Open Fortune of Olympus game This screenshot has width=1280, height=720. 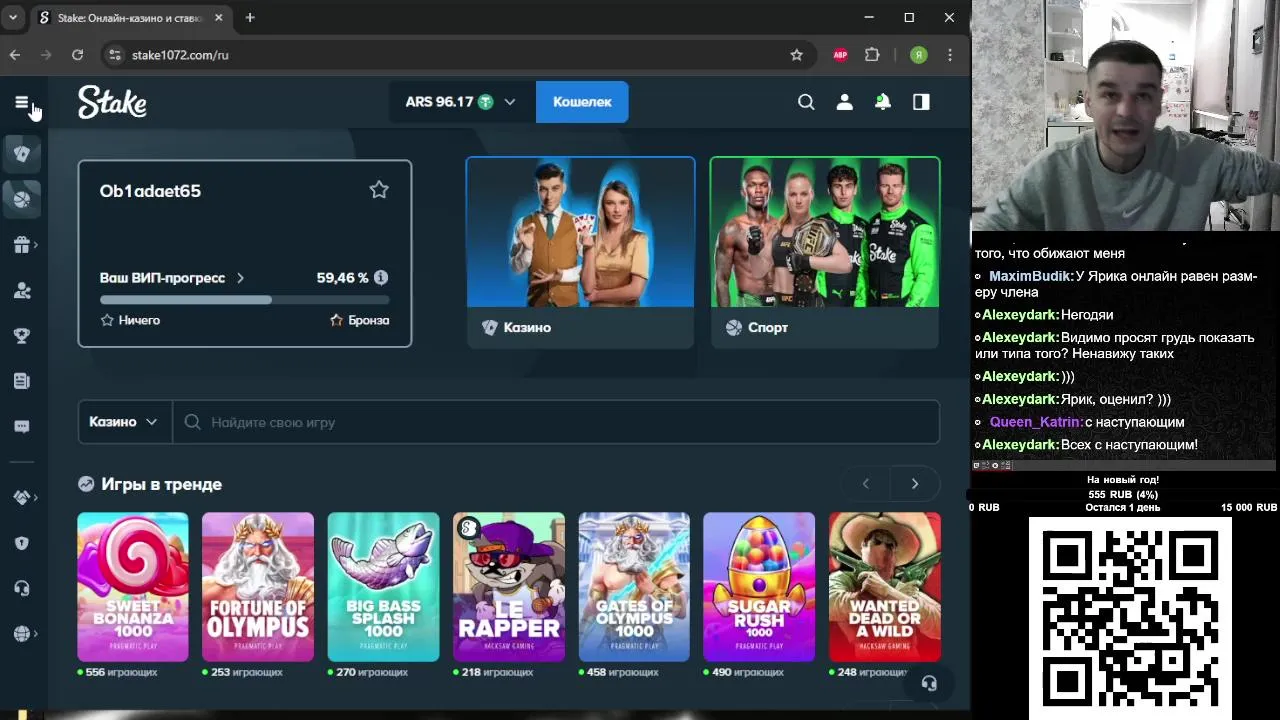258,587
